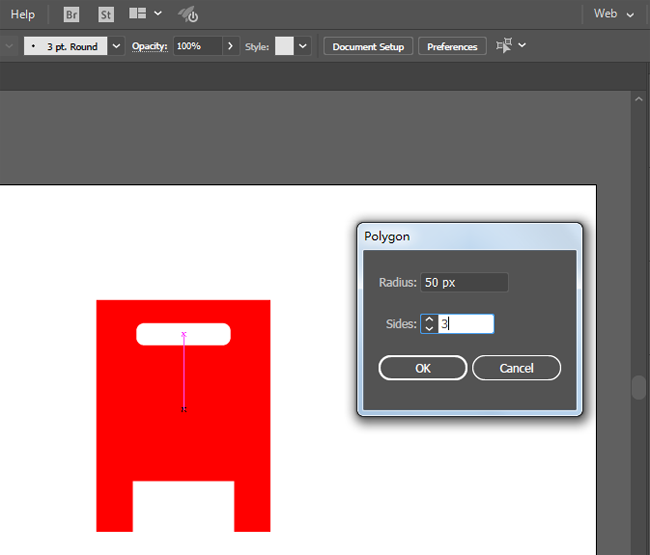
Task: Open Document Setup
Action: point(368,46)
